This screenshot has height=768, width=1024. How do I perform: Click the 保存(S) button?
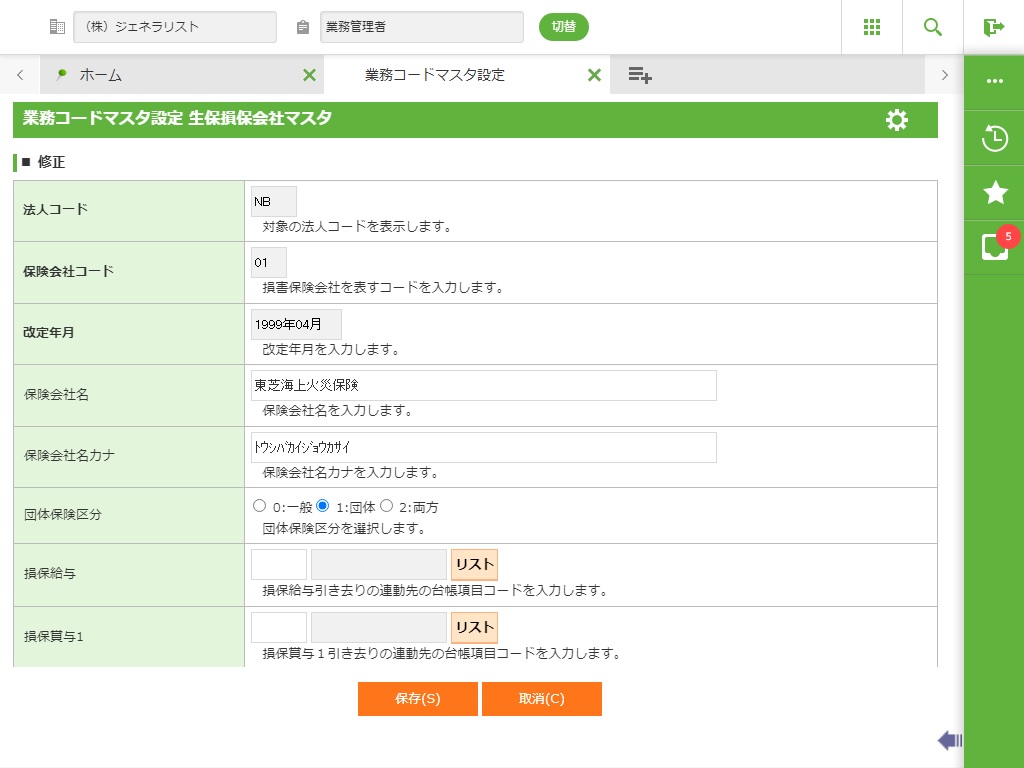tap(417, 699)
